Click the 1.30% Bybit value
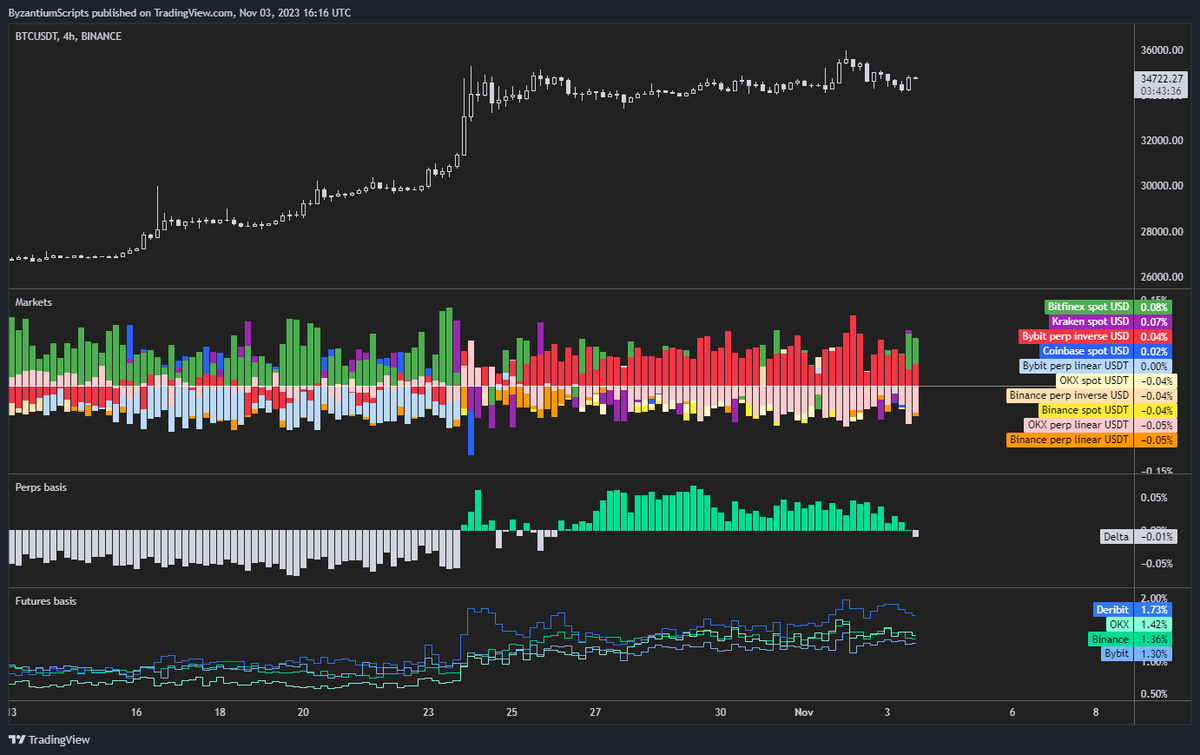Image resolution: width=1200 pixels, height=755 pixels. [1154, 653]
